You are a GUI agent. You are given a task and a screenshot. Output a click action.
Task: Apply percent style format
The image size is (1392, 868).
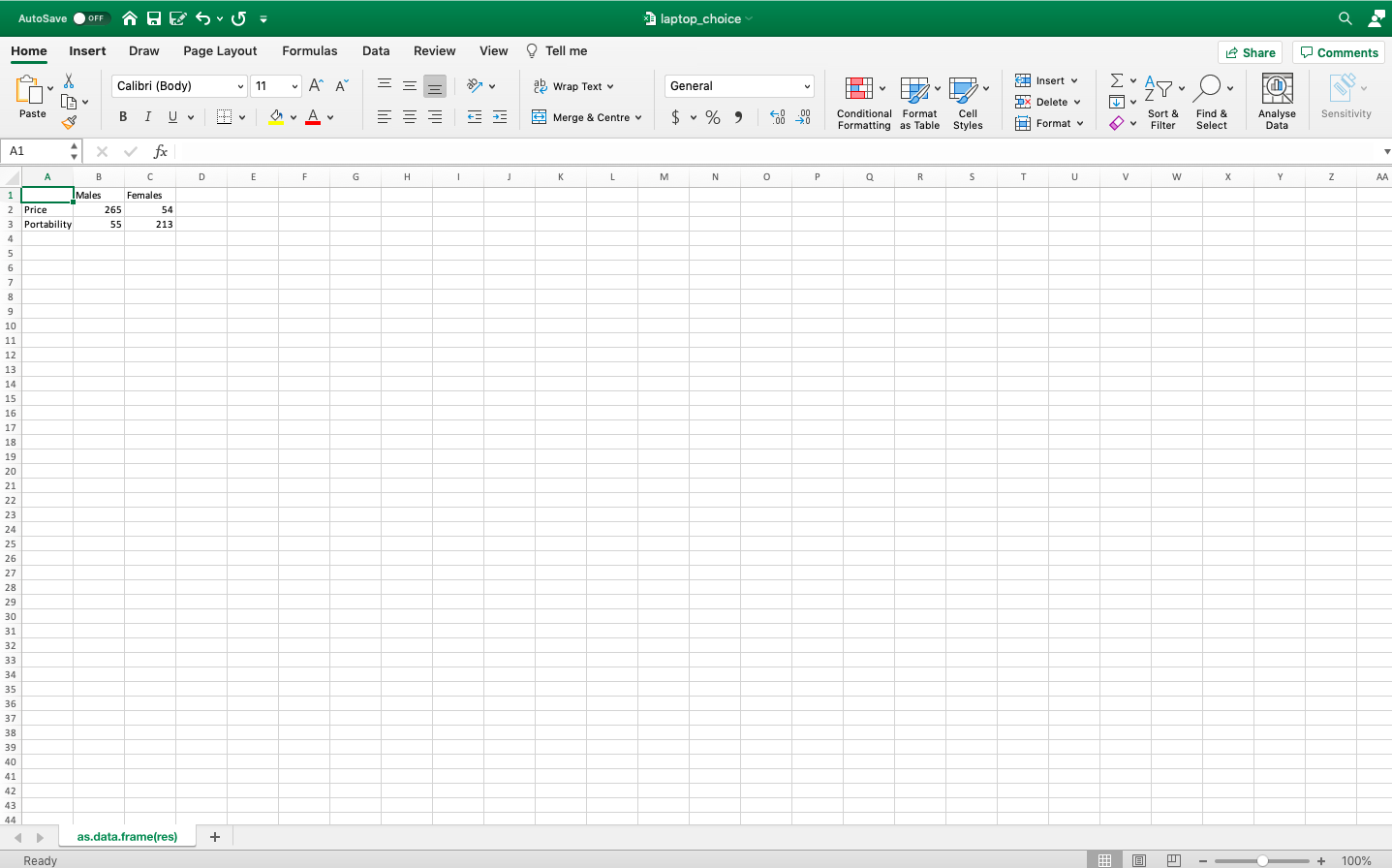(x=713, y=117)
